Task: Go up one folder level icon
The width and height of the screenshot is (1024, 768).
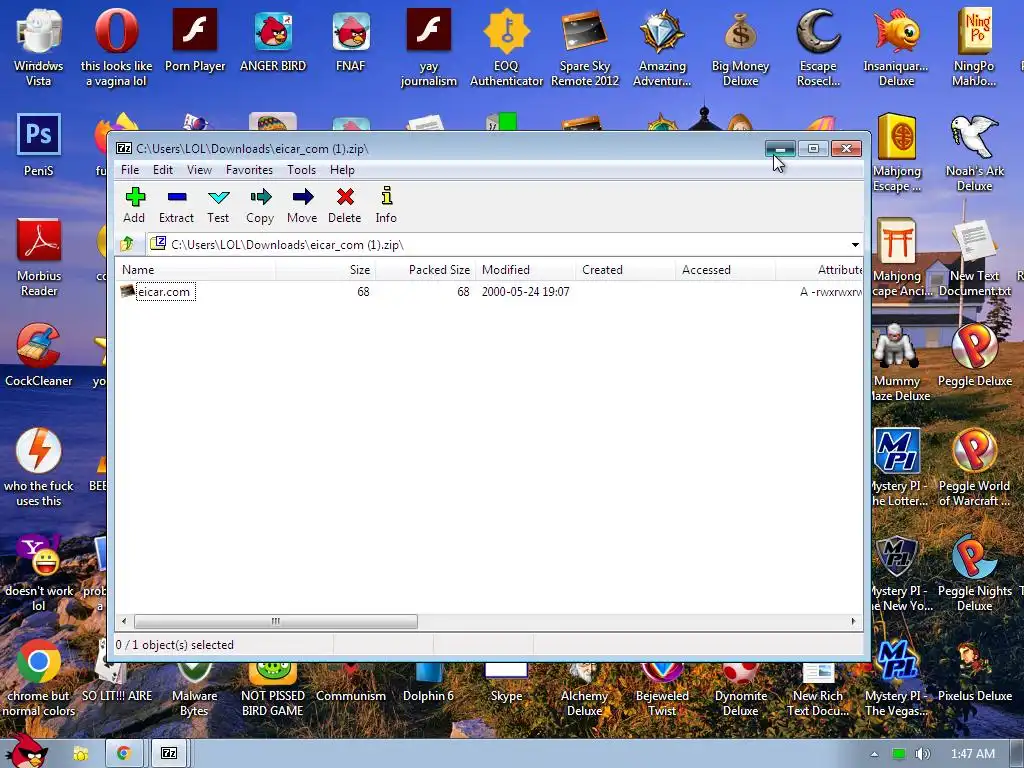Action: [127, 244]
